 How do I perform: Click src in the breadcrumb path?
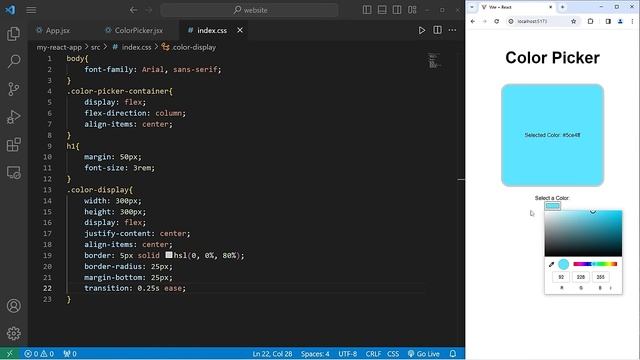click(x=96, y=47)
